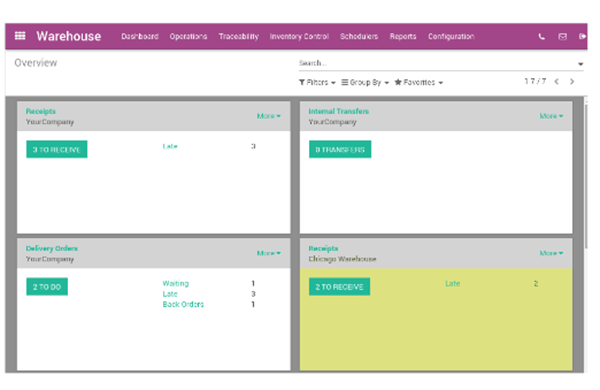Open the Schedulers menu
The width and height of the screenshot is (600, 390).
(x=359, y=36)
